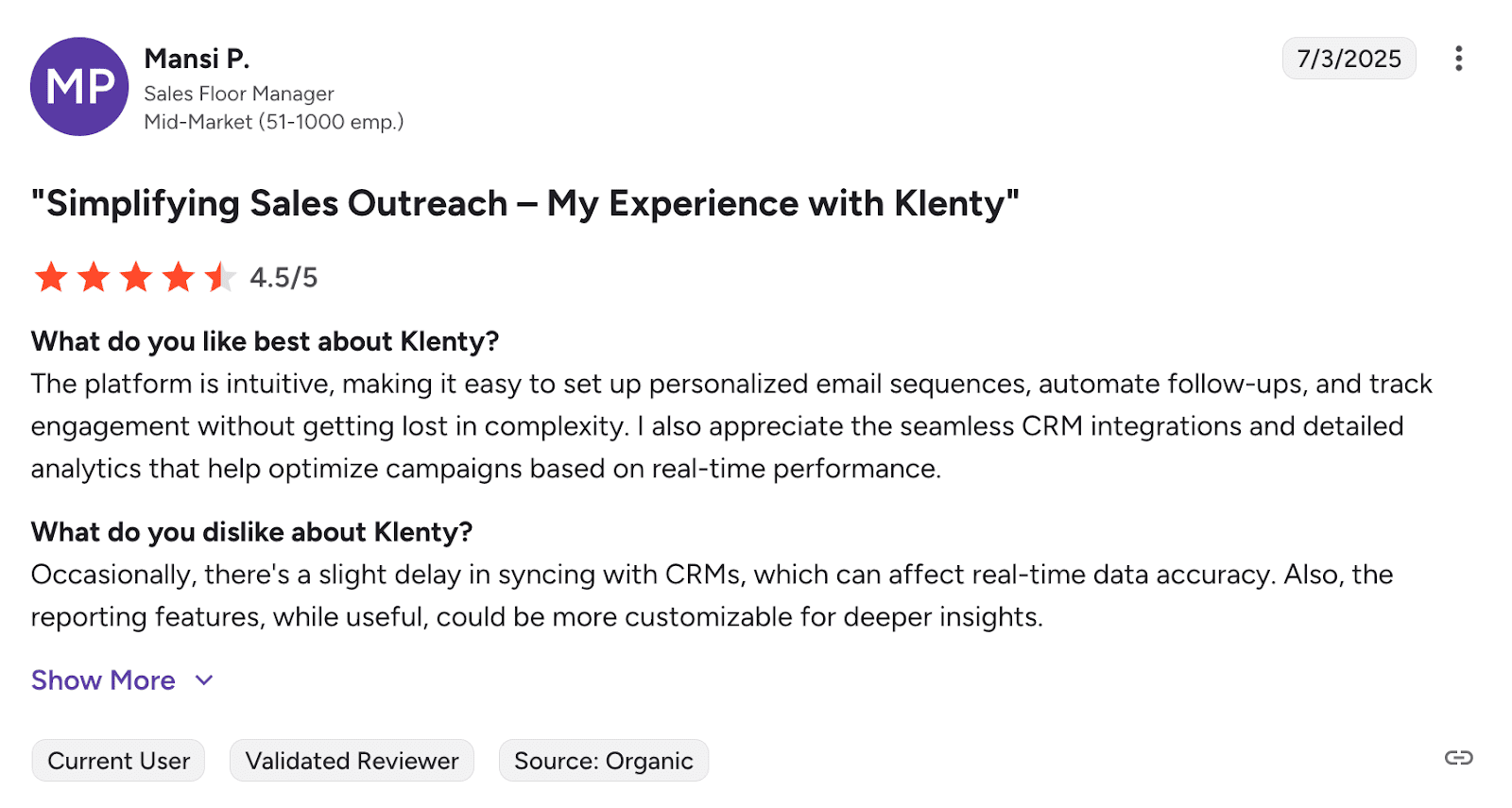
Task: Click the half-filled fifth star
Action: (219, 278)
